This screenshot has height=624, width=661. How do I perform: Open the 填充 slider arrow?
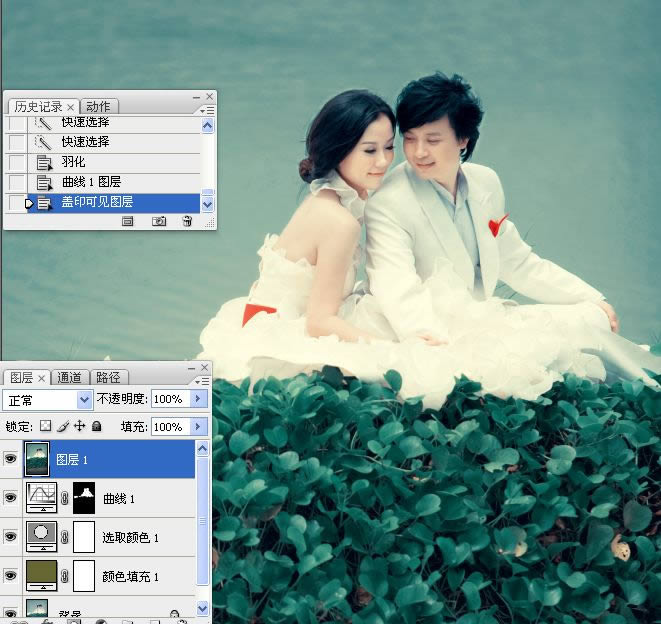click(197, 426)
